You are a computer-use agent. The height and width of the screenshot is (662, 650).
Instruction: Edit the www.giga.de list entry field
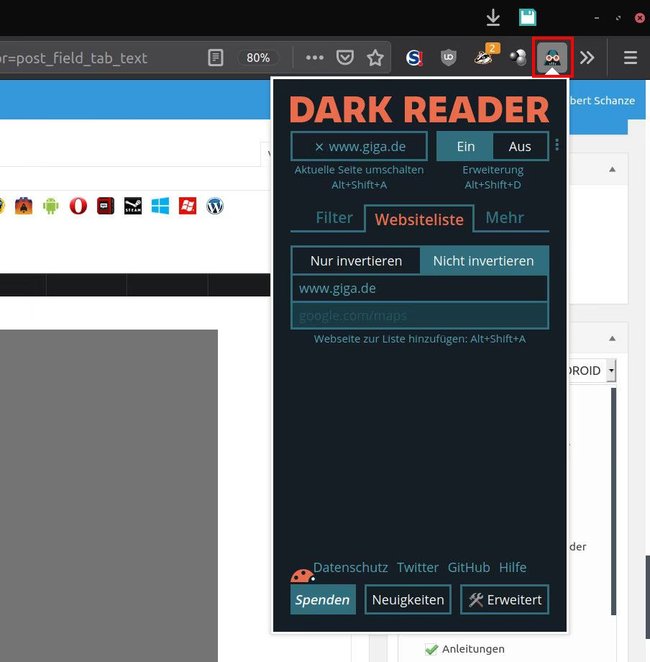pos(420,289)
